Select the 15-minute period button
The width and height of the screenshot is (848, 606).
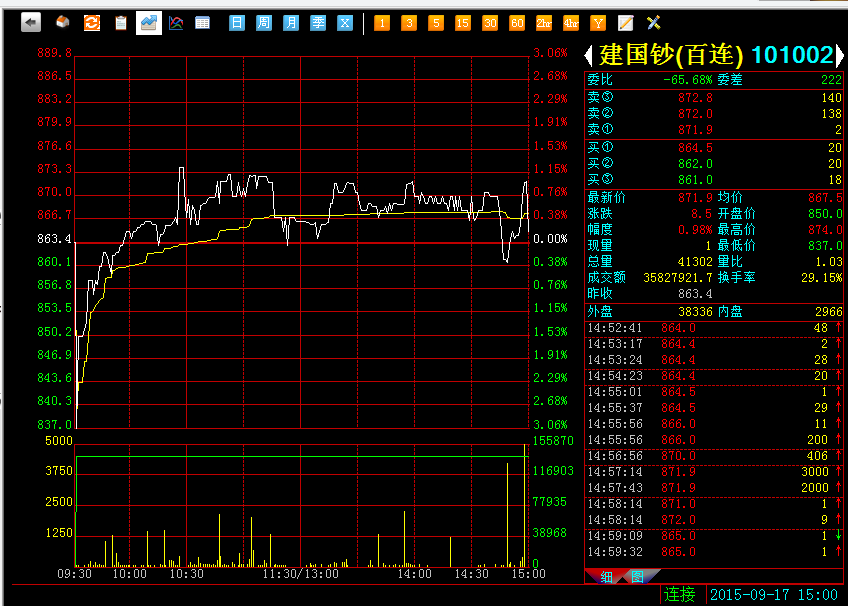tap(462, 22)
